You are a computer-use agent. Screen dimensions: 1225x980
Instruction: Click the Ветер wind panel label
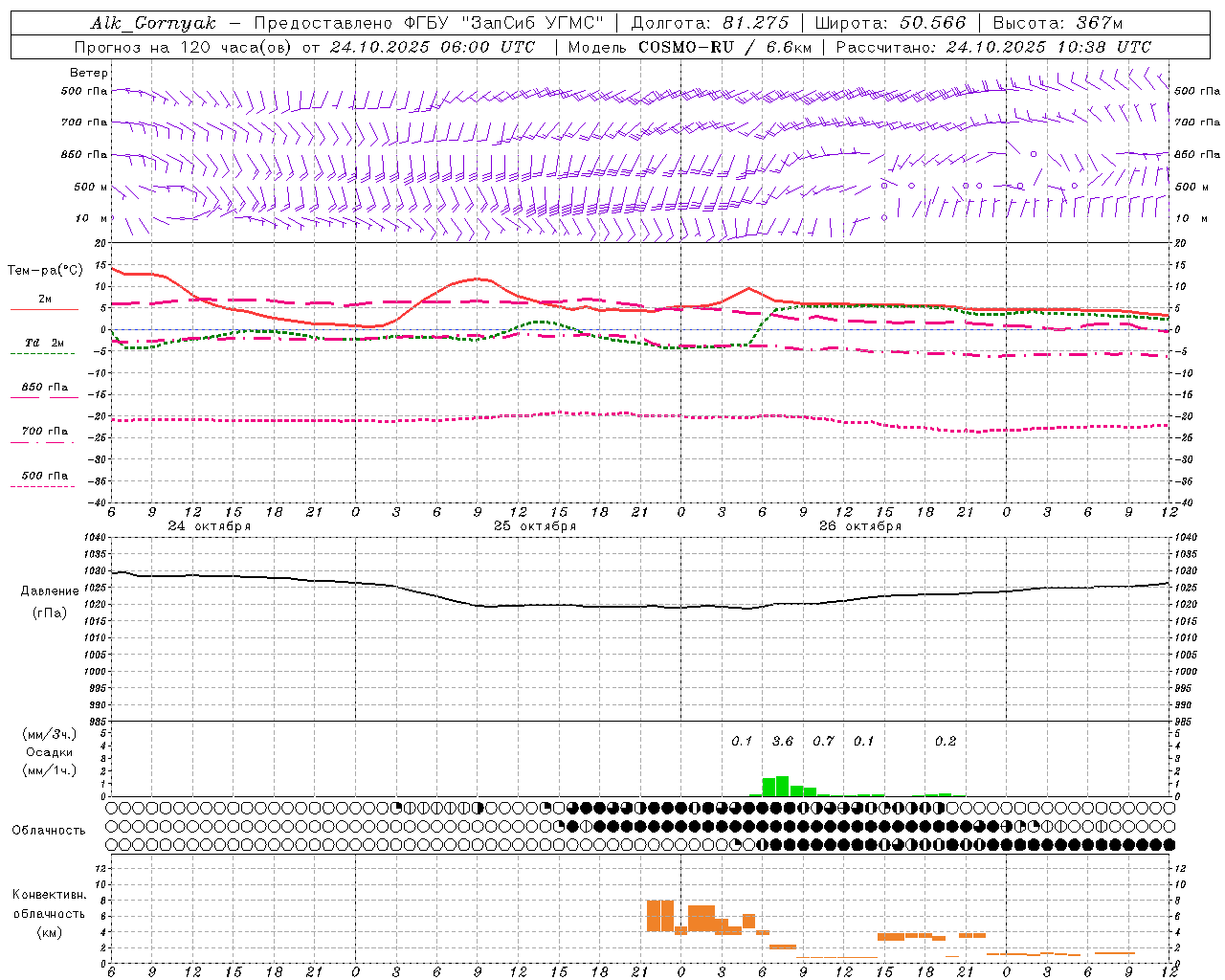click(89, 73)
